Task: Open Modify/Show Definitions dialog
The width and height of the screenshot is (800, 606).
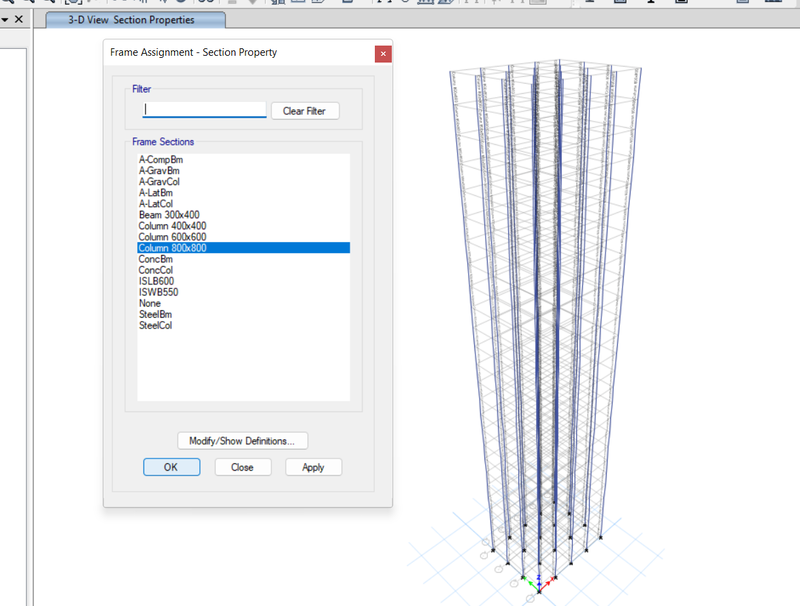Action: [242, 441]
